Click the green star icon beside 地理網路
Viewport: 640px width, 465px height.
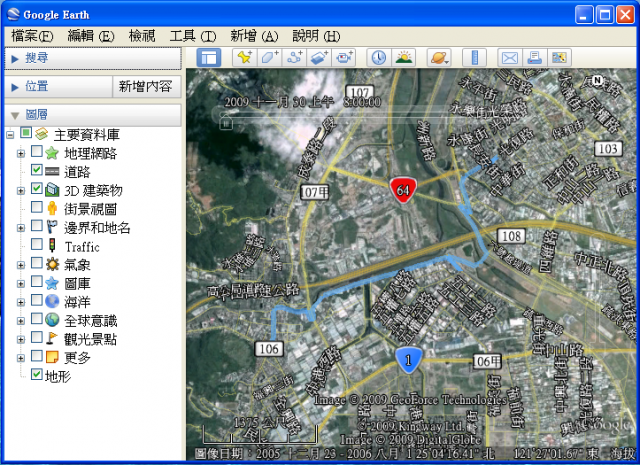coord(52,153)
